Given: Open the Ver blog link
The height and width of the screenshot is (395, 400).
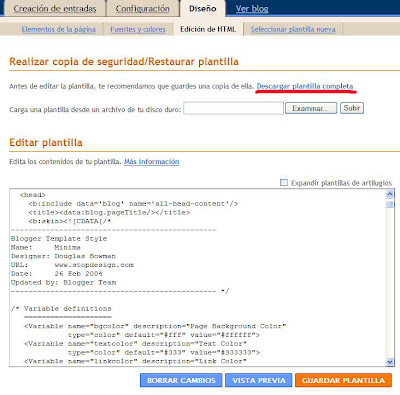Looking at the screenshot, I should [x=252, y=9].
